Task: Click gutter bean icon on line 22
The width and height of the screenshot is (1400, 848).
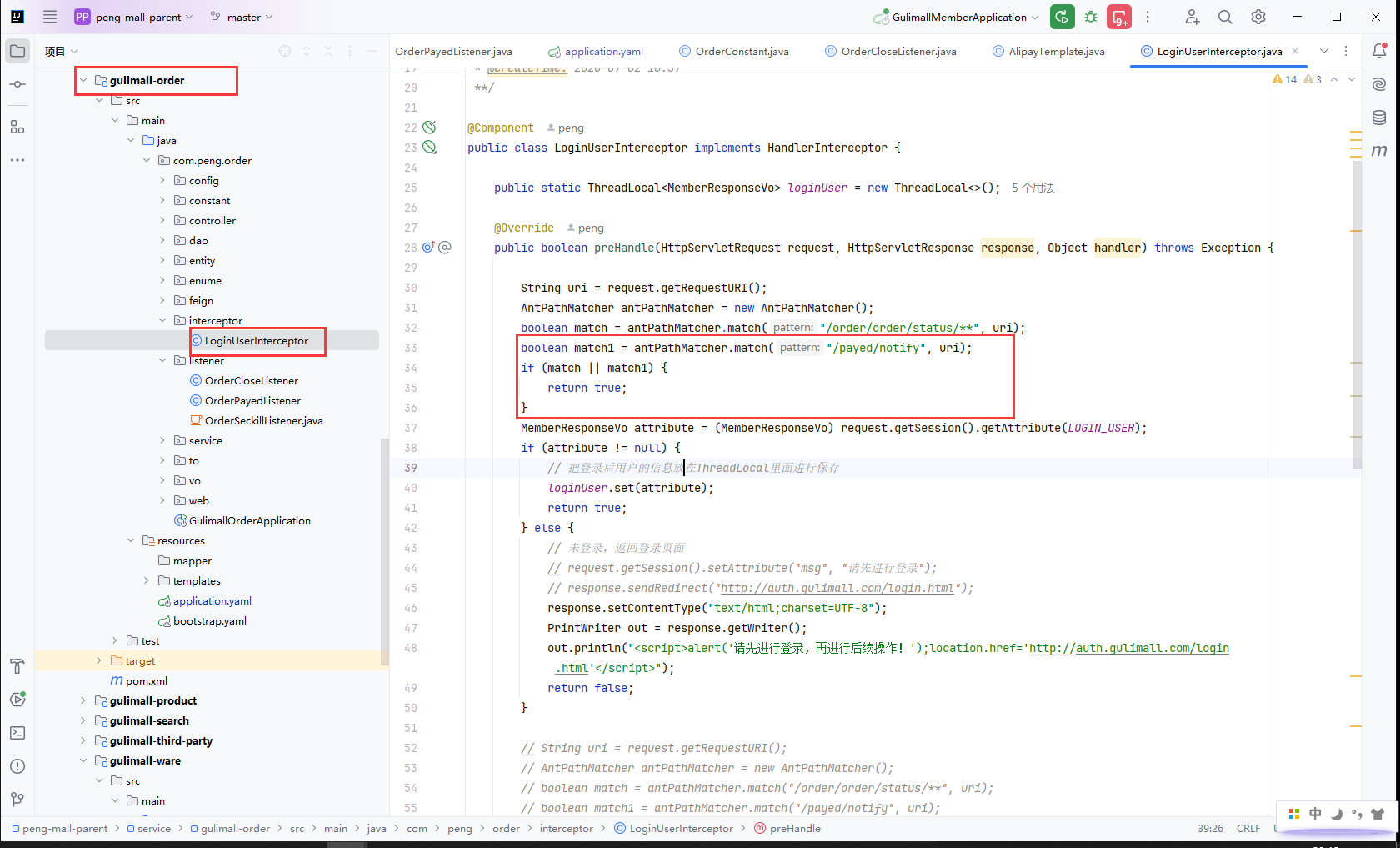Action: (x=429, y=128)
